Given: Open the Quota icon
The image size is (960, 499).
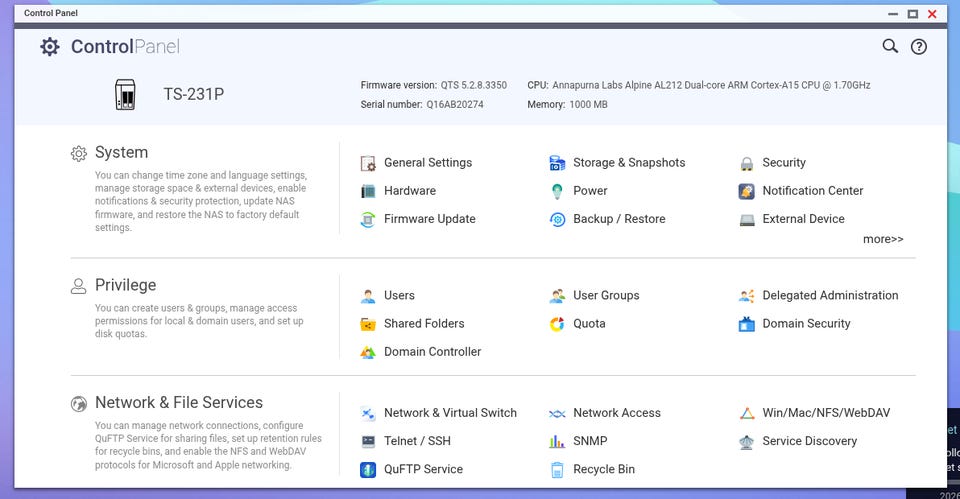Looking at the screenshot, I should [557, 324].
